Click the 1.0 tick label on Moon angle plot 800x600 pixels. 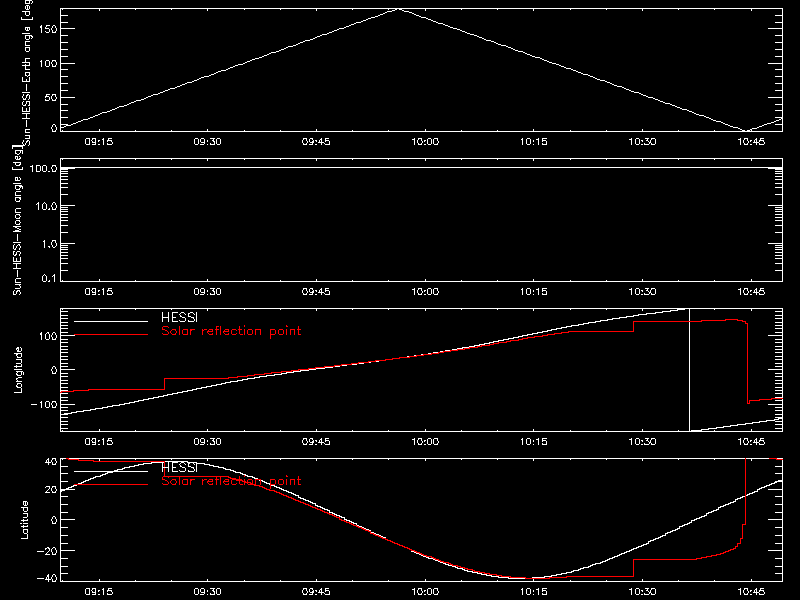tap(49, 244)
